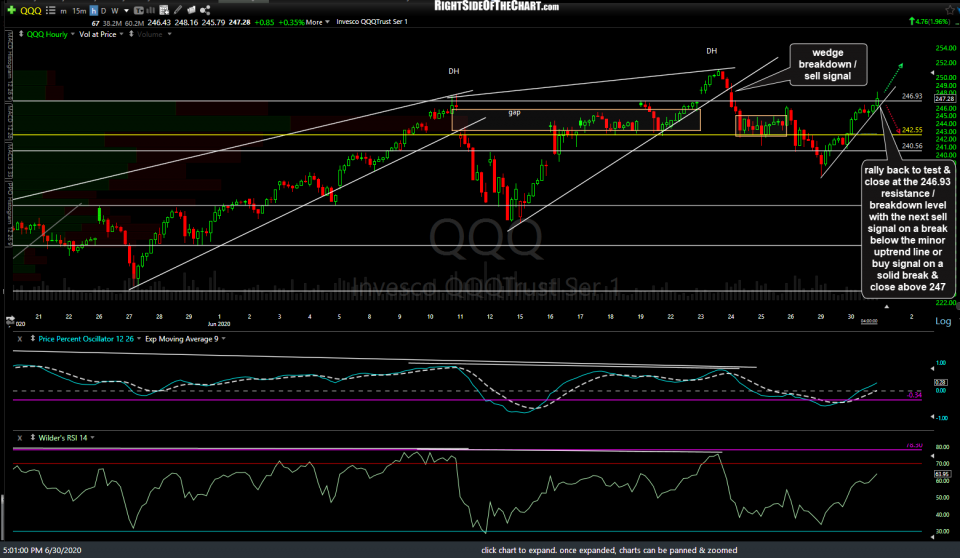
Task: Click the RSI scale arrow near 80.00
Action: [932, 456]
